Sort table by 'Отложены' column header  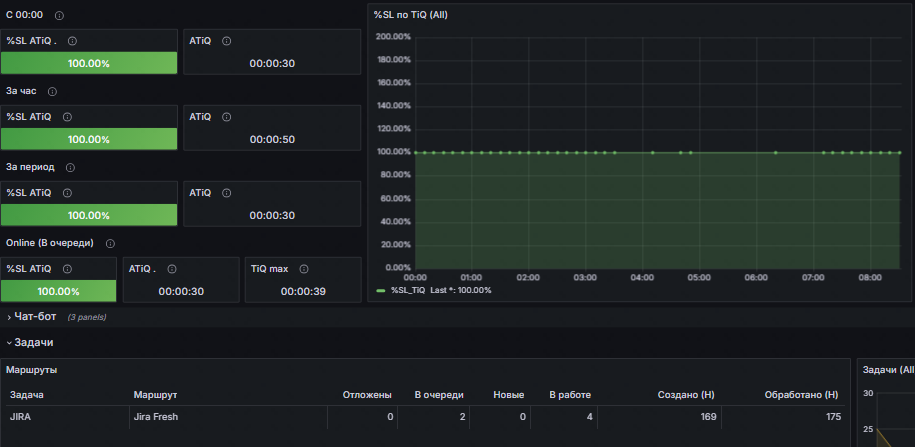pos(366,395)
